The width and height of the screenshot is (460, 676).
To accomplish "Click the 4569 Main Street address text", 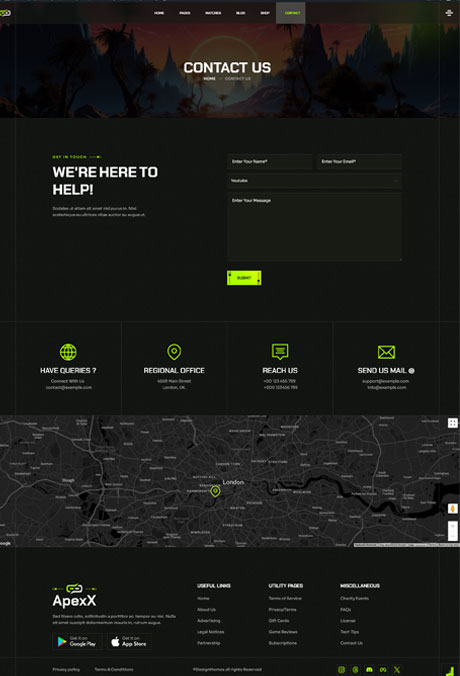I will tap(174, 381).
